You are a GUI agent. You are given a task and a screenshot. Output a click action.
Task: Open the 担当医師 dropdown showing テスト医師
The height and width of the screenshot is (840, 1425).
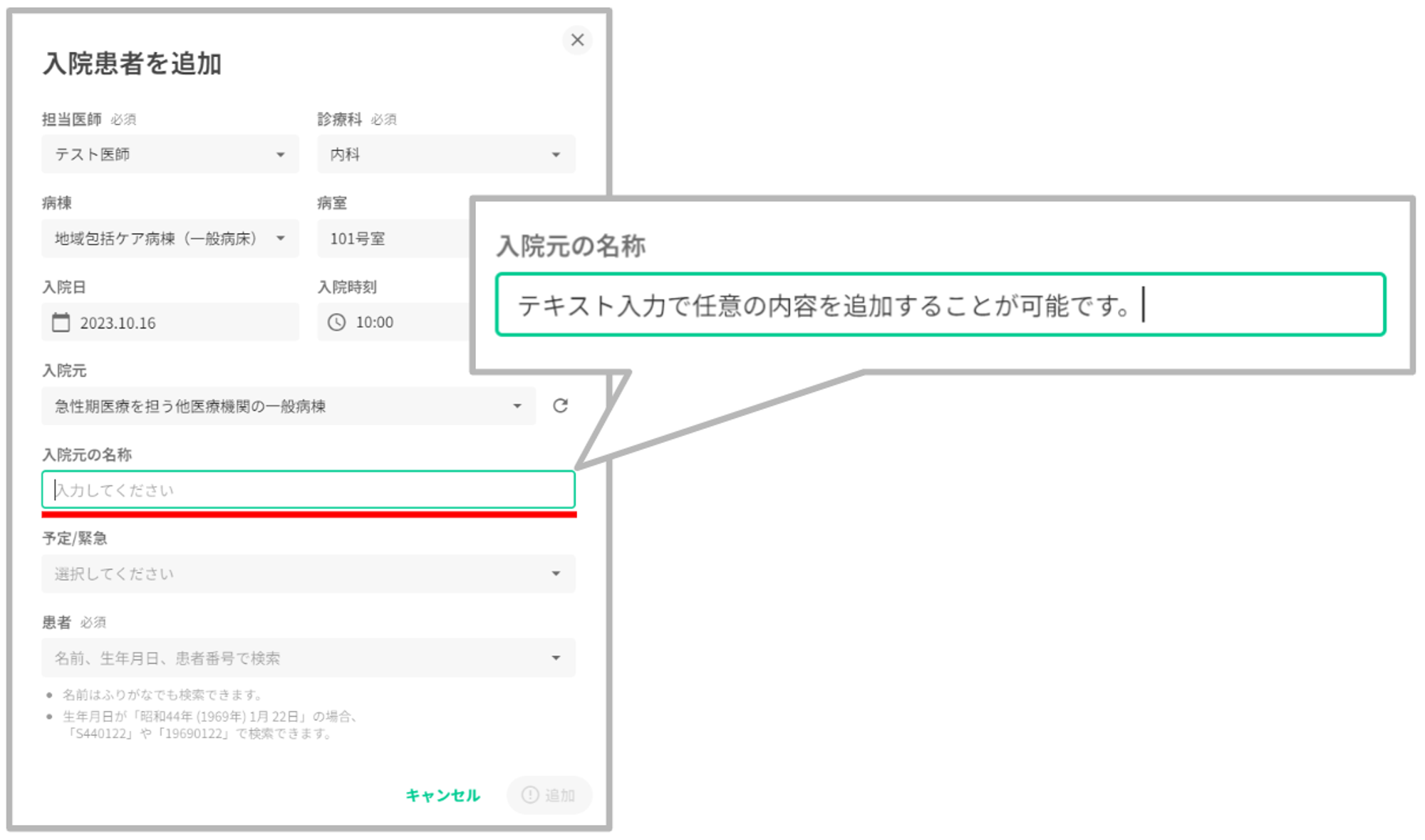(x=170, y=155)
